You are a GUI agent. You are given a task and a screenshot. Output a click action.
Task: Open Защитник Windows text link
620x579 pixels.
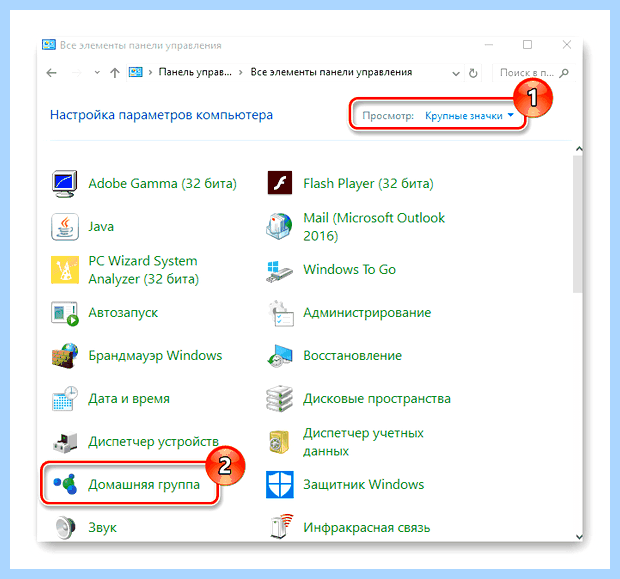(x=363, y=484)
